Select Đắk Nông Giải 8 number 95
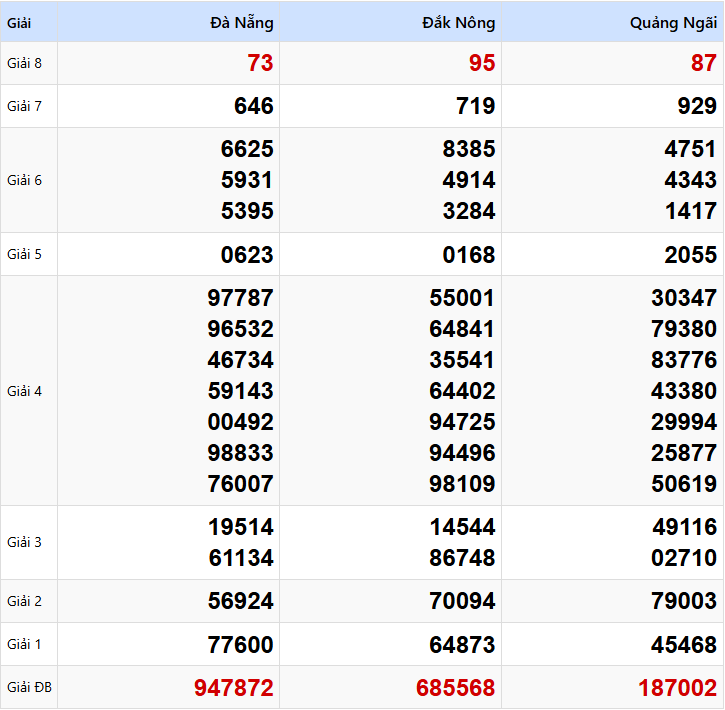This screenshot has height=710, width=725. coord(482,63)
